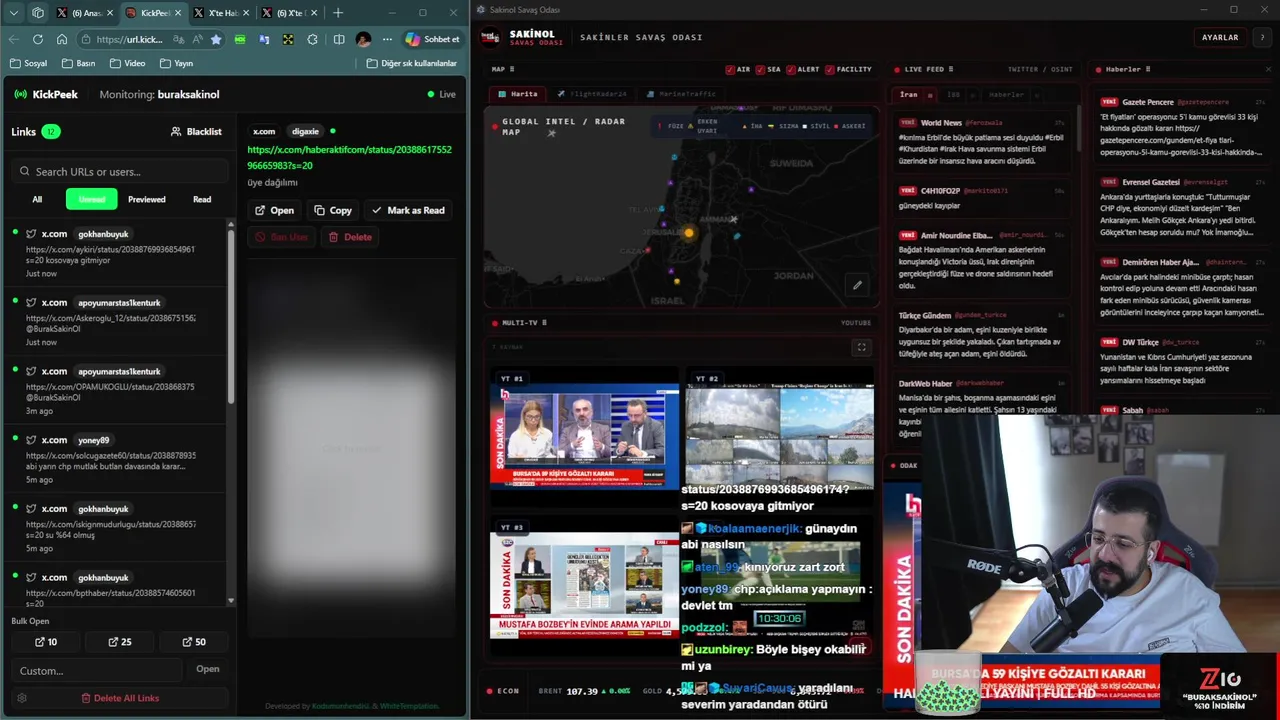The width and height of the screenshot is (1280, 720).
Task: Select the Previewed filter tab
Action: tap(147, 199)
